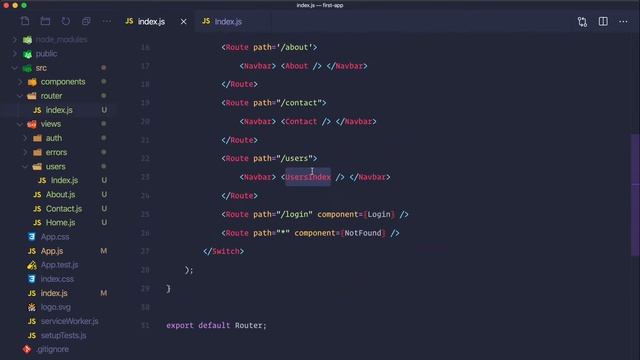Image resolution: width=640 pixels, height=360 pixels.
Task: Open logo.svg in the file tree
Action: [x=56, y=307]
